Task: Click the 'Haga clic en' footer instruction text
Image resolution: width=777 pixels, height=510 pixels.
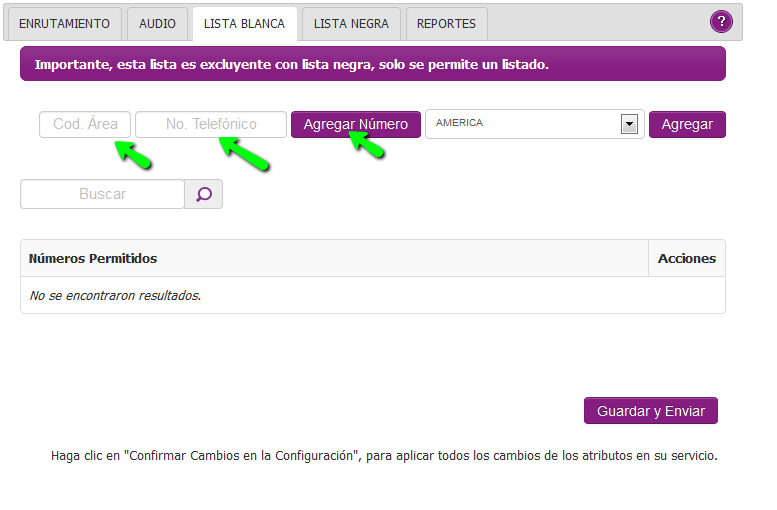Action: (384, 455)
